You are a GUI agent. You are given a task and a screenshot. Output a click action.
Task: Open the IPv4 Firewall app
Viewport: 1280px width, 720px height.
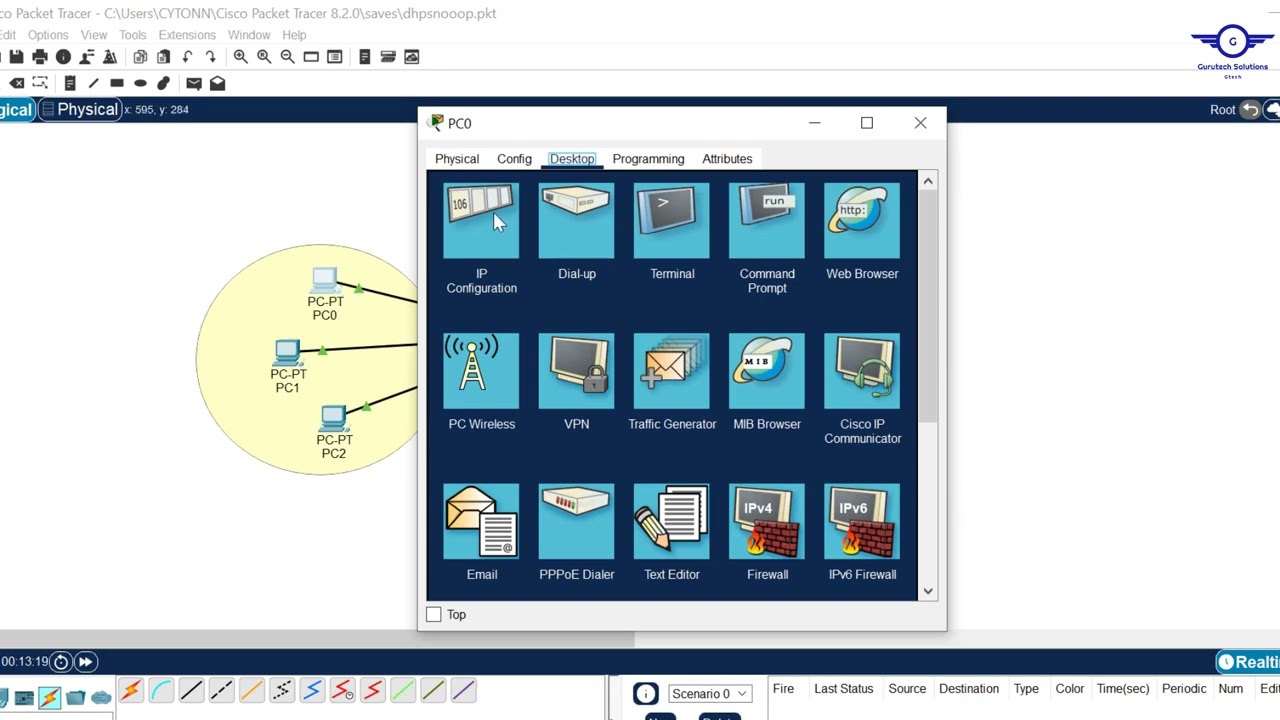click(x=767, y=521)
